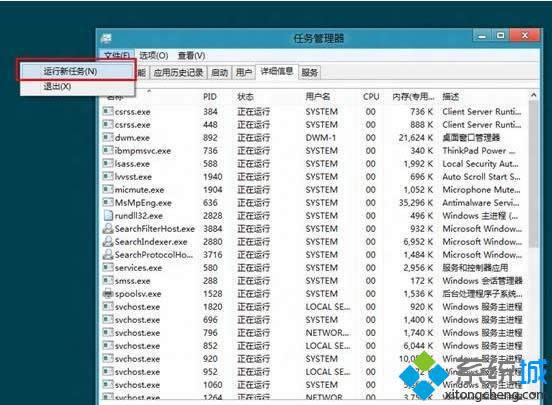552x405 pixels.
Task: Select the spoolsv.exe process name
Action: 138,294
